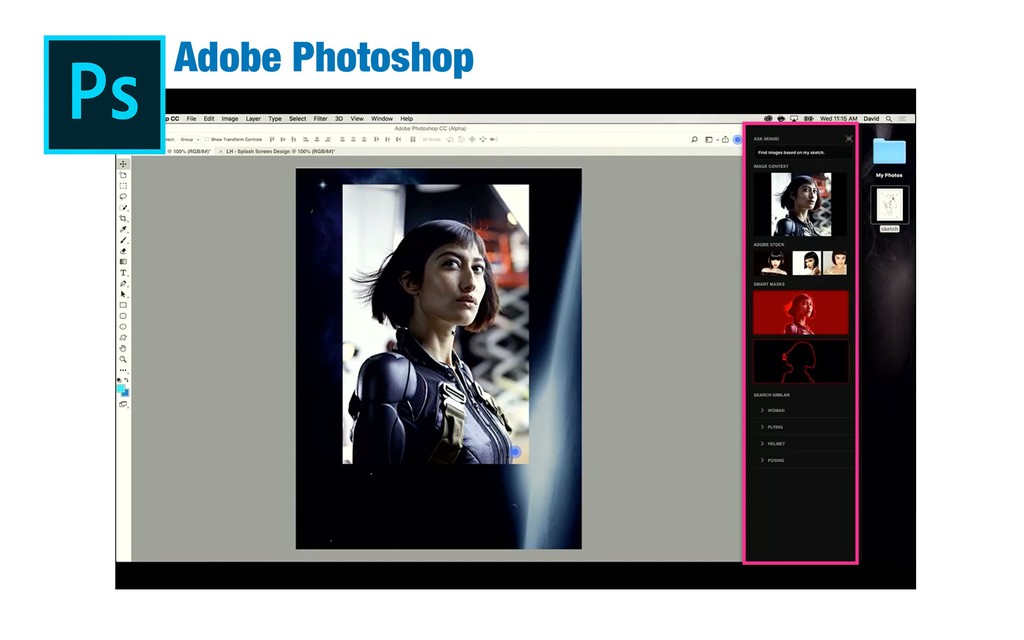Screen dimensions: 1024x640
Task: Click the distribute spacing icon in options bar
Action: click(x=413, y=139)
